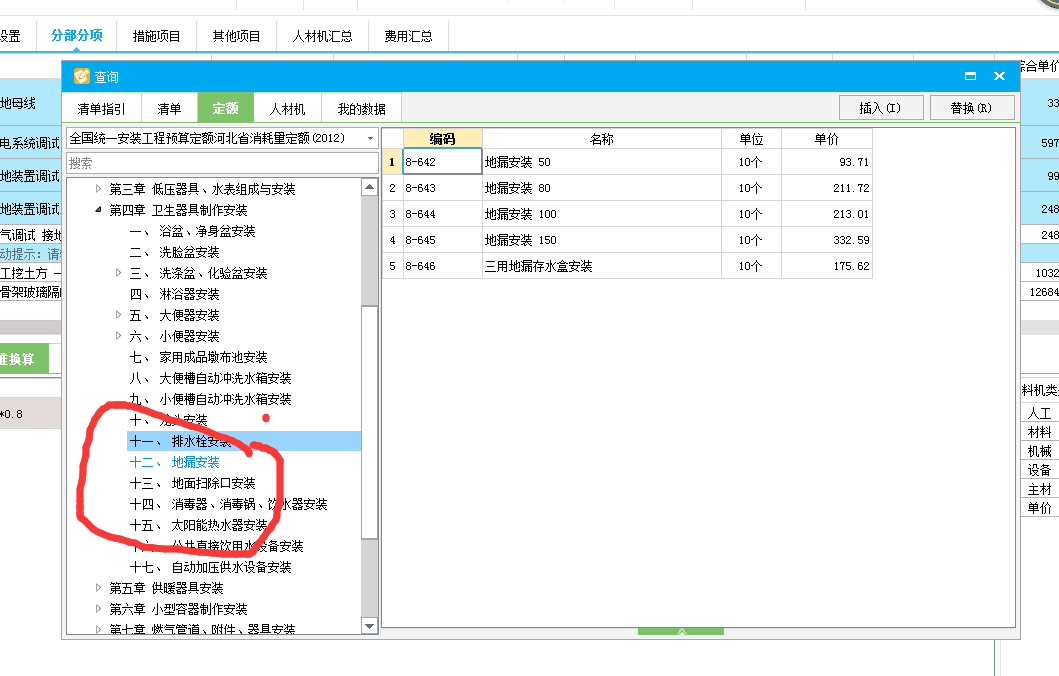Select code cell 8-642
Viewport: 1059px width, 676px height.
point(442,162)
